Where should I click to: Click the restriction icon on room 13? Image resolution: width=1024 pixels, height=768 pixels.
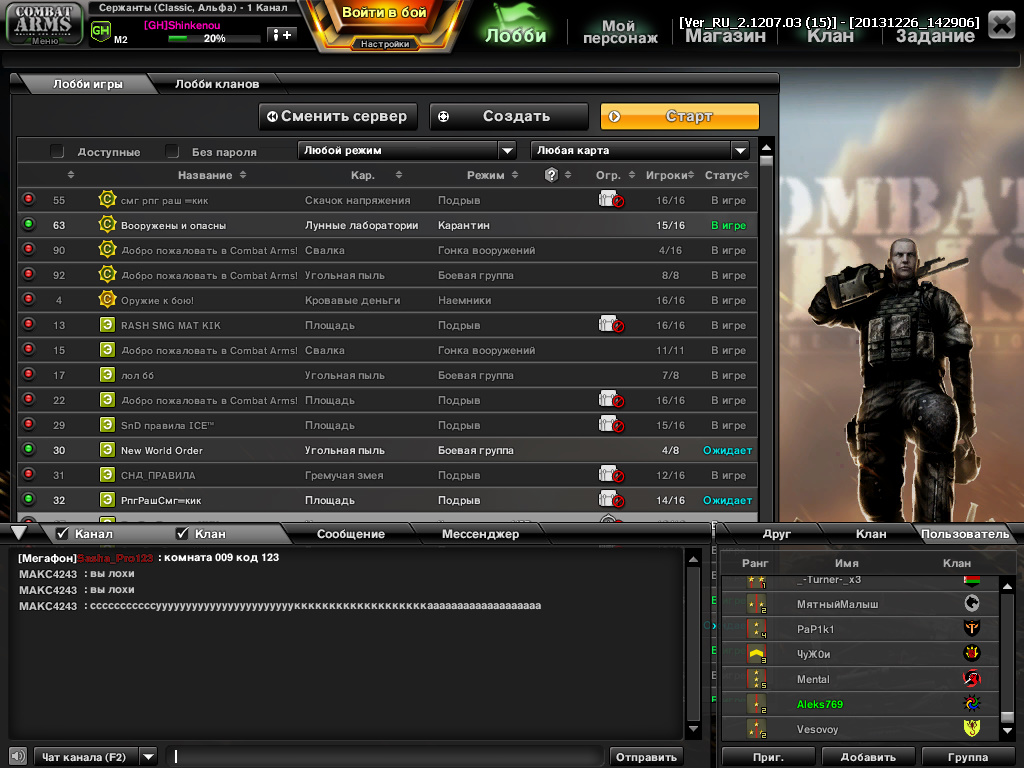611,324
